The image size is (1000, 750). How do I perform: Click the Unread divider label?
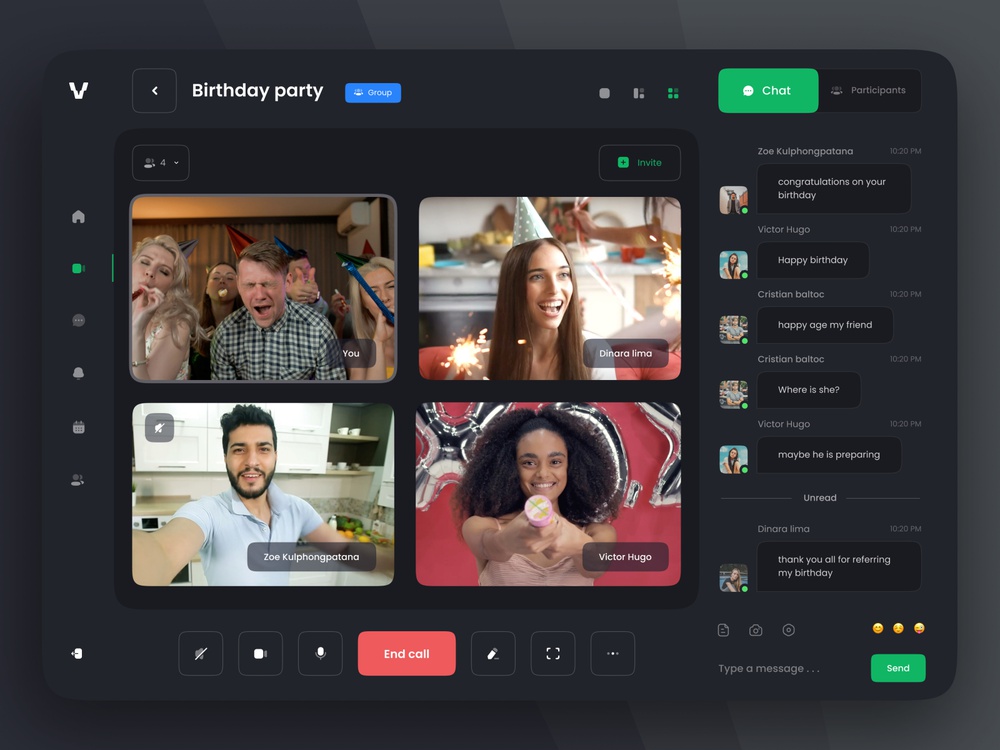tap(820, 498)
